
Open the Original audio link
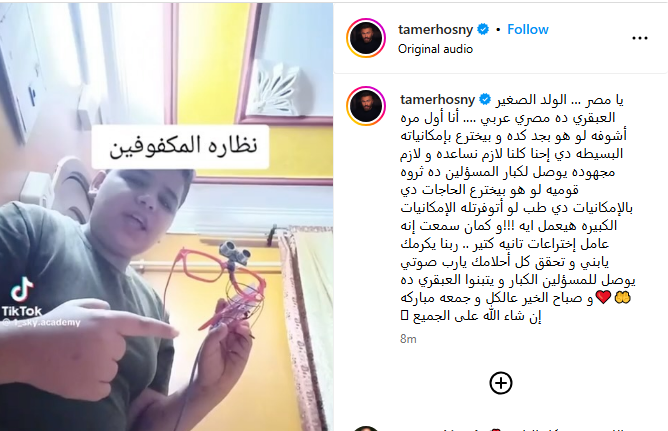click(x=435, y=49)
